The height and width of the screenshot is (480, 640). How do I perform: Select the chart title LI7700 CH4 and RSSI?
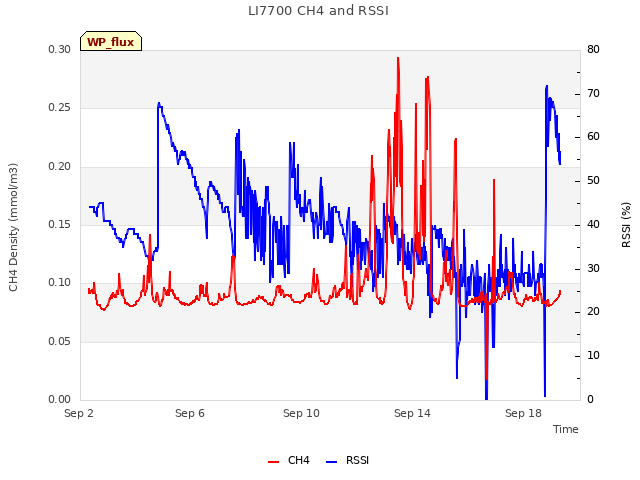point(318,11)
